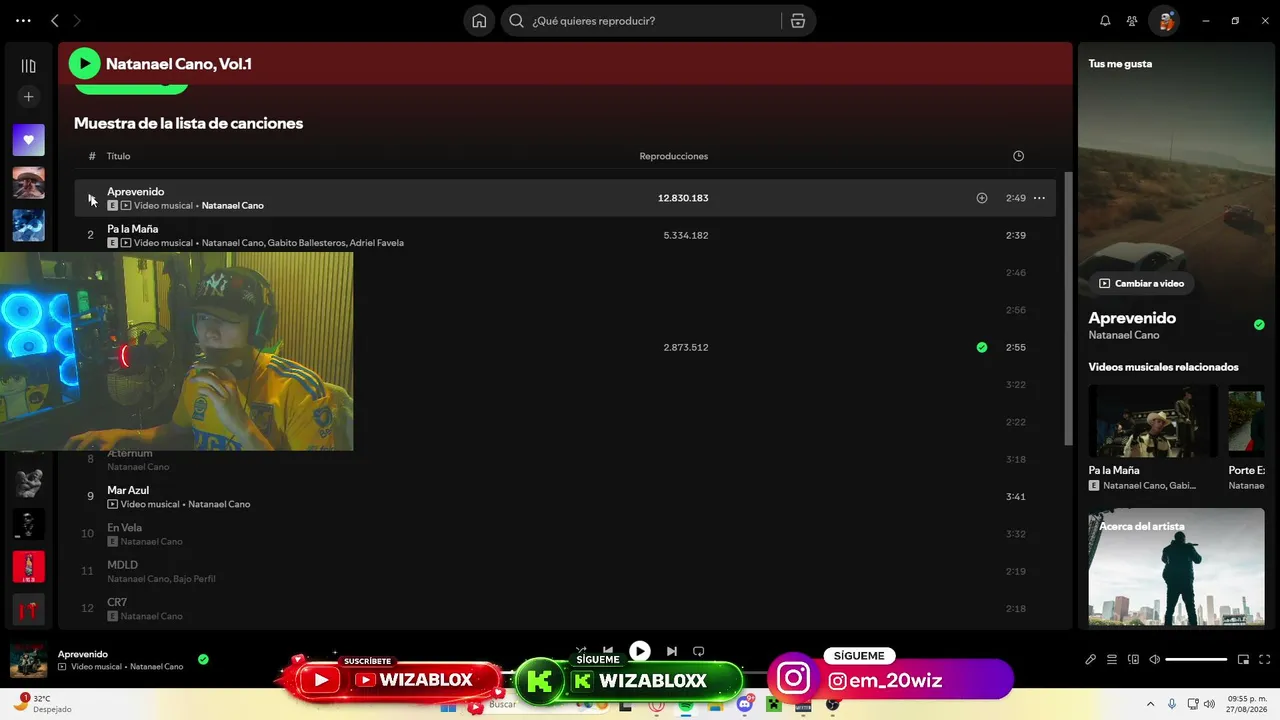Select the MDLD track

(565, 571)
